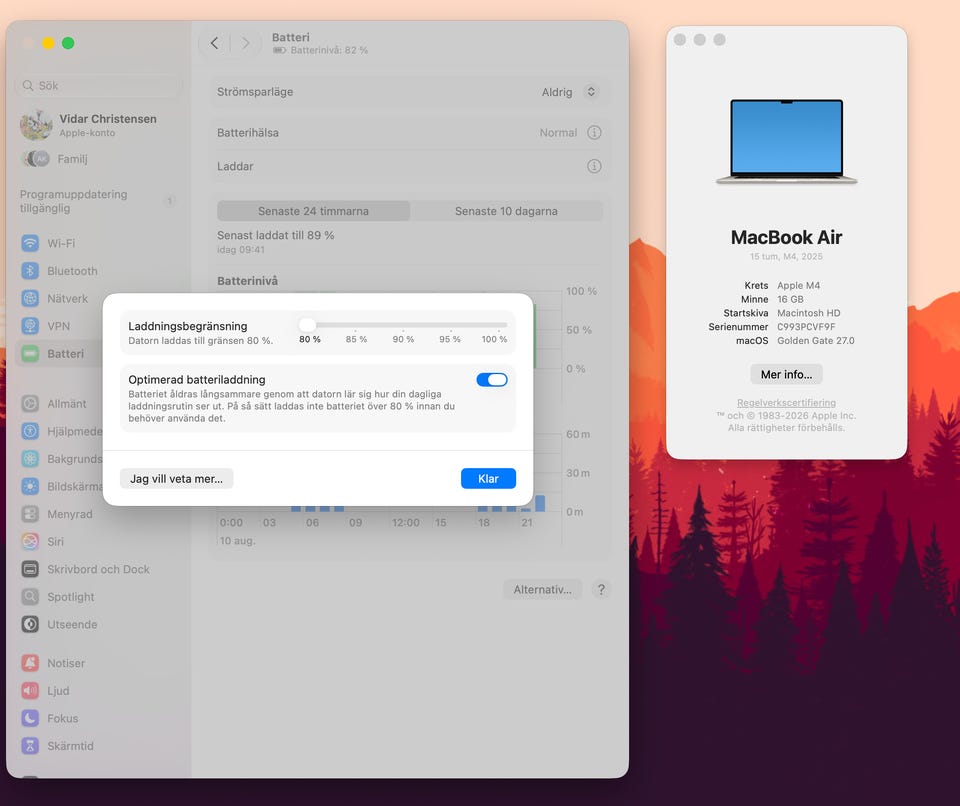Click Jag vill veta mer button

(176, 478)
